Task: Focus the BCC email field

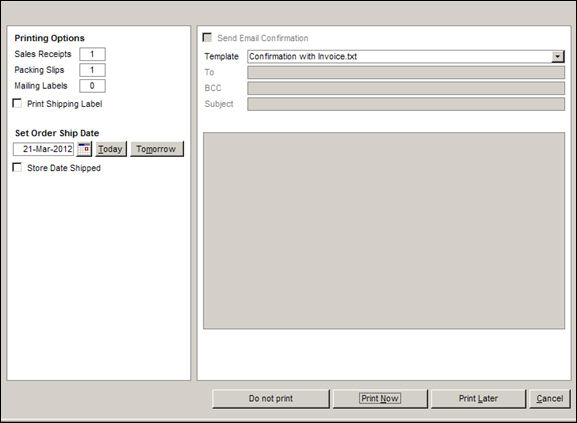Action: (x=406, y=88)
